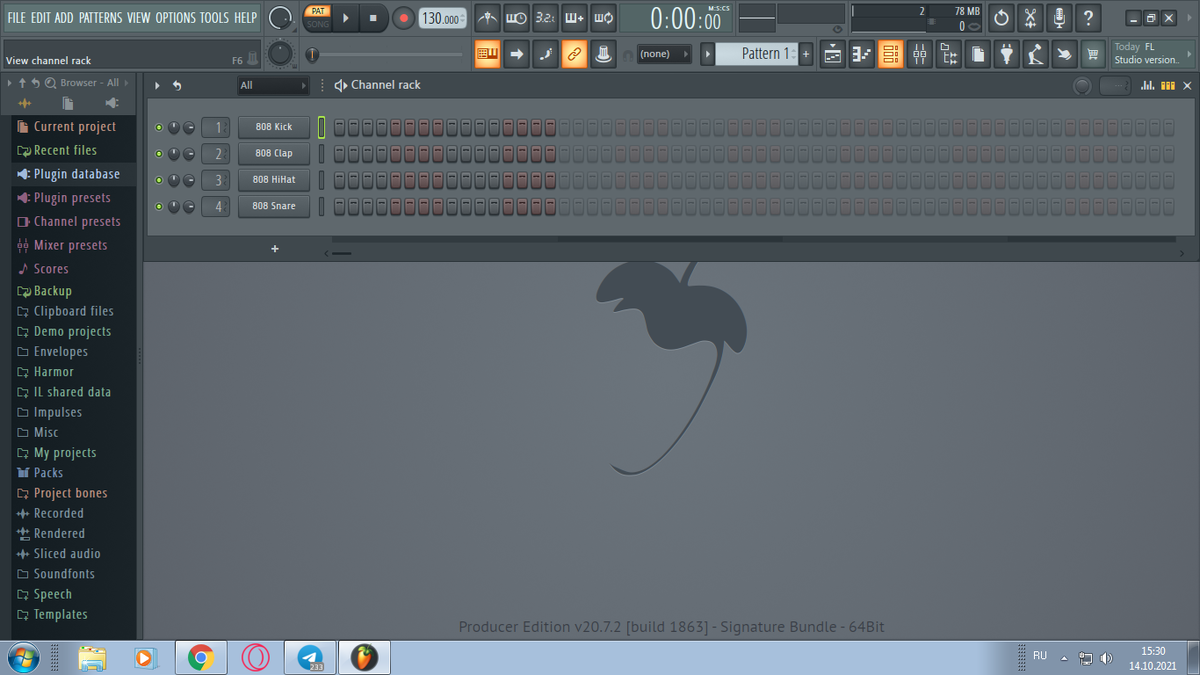The width and height of the screenshot is (1200, 675).
Task: Mute the 808 Kick channel green light
Action: (x=158, y=128)
